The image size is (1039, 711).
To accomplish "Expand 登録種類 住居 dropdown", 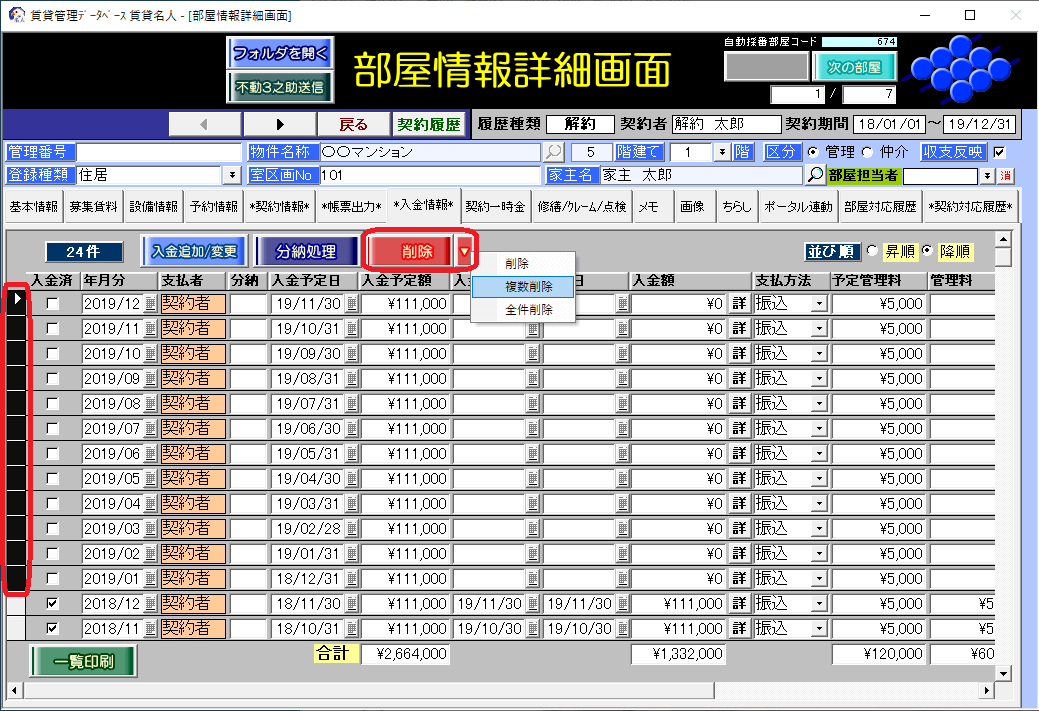I will click(233, 175).
